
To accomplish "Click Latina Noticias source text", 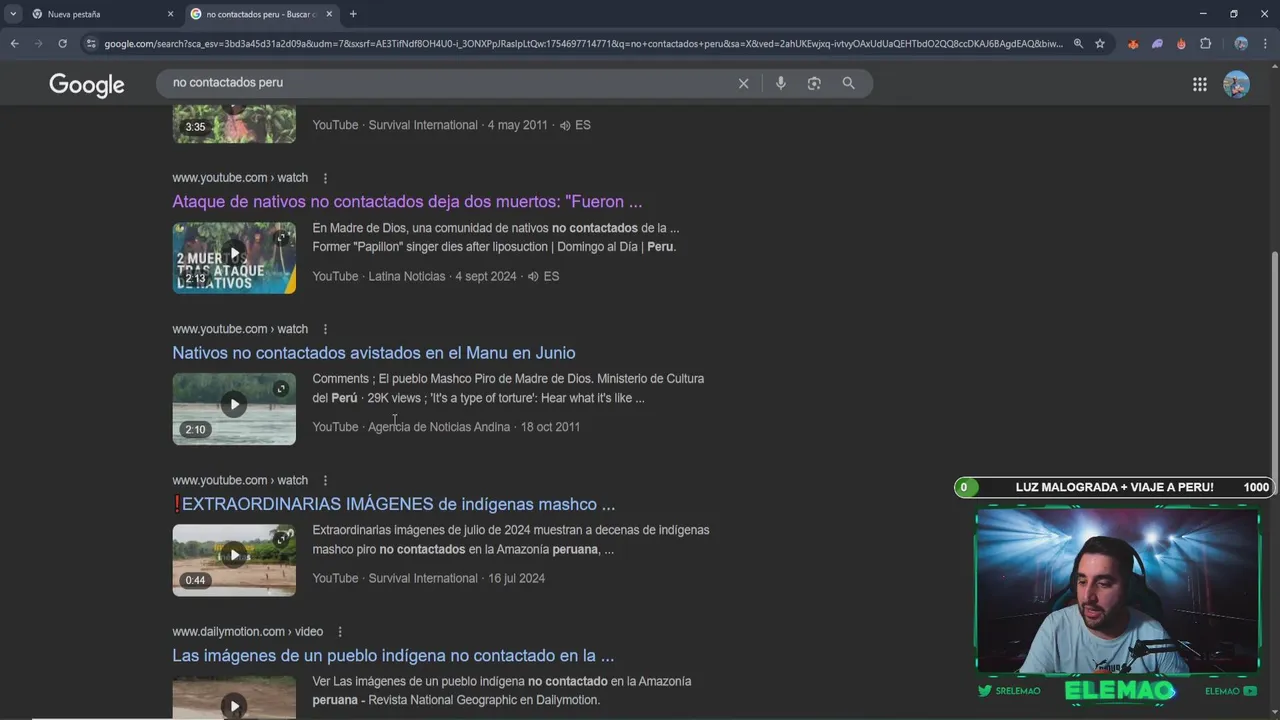I will (x=406, y=276).
